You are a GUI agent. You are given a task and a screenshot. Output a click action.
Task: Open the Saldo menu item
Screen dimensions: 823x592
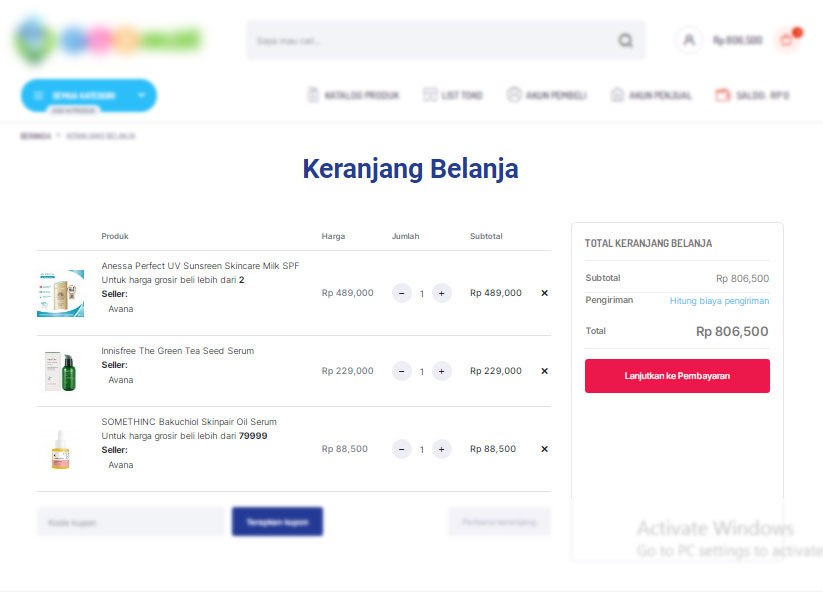752,95
